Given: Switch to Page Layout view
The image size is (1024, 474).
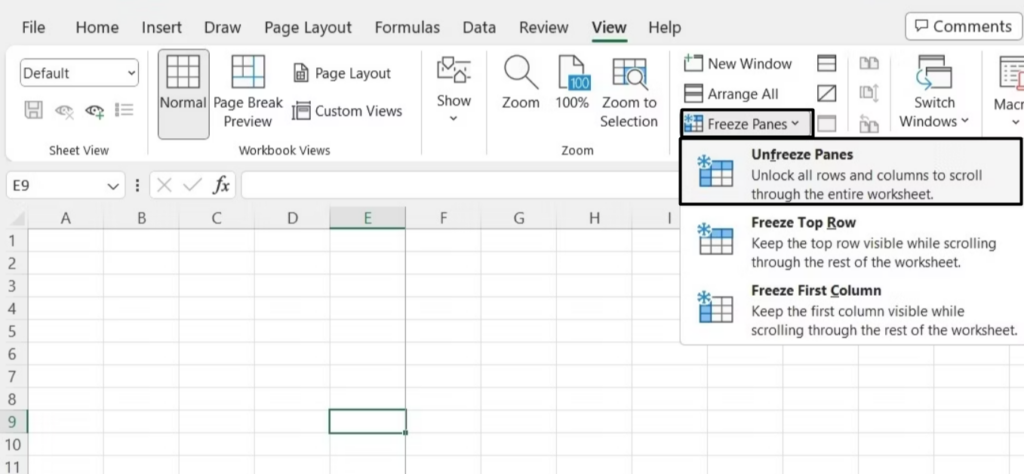Looking at the screenshot, I should click(x=342, y=73).
